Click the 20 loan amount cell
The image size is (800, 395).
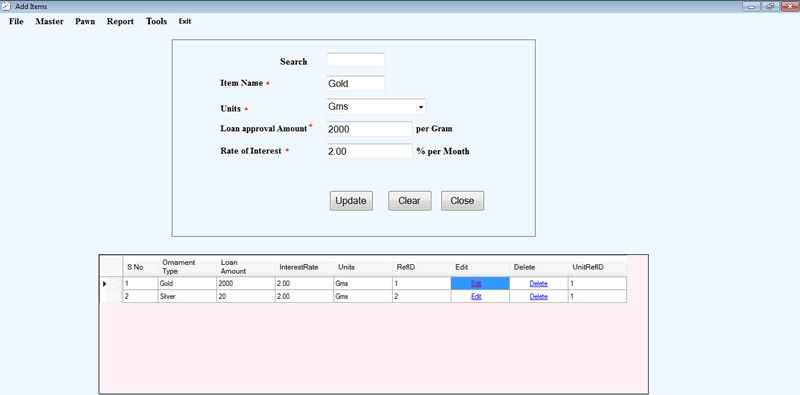[246, 296]
